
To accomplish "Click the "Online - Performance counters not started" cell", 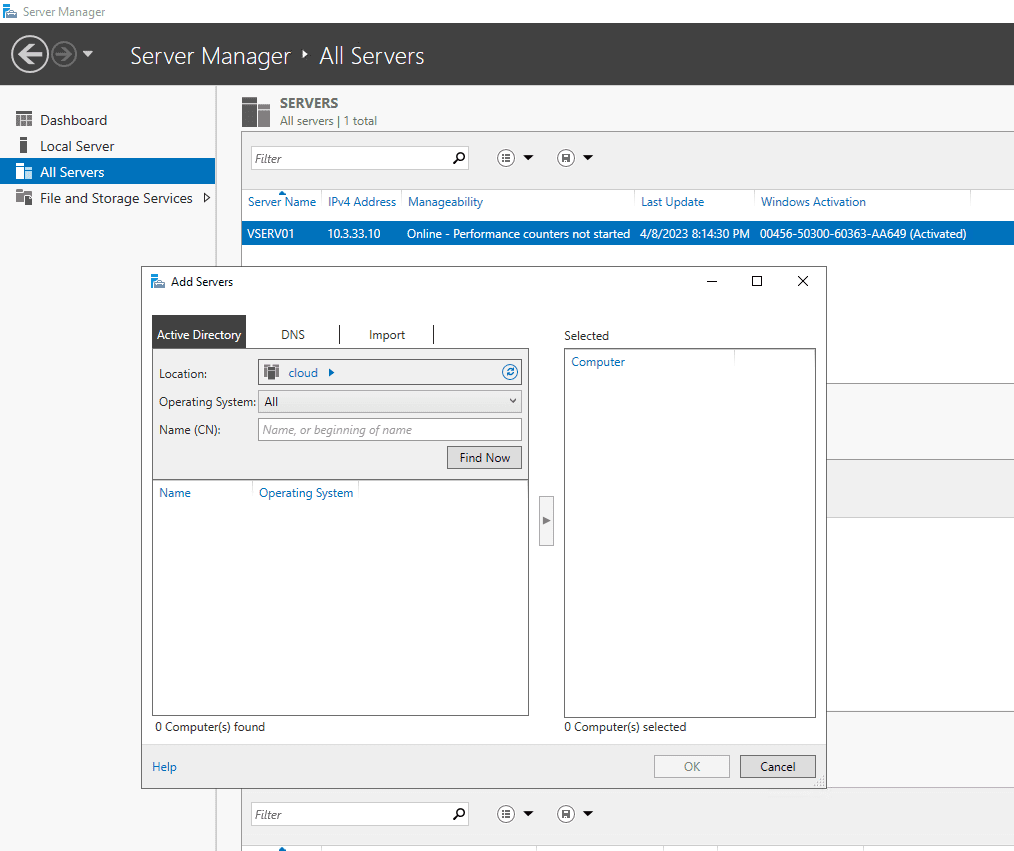I will click(x=518, y=233).
